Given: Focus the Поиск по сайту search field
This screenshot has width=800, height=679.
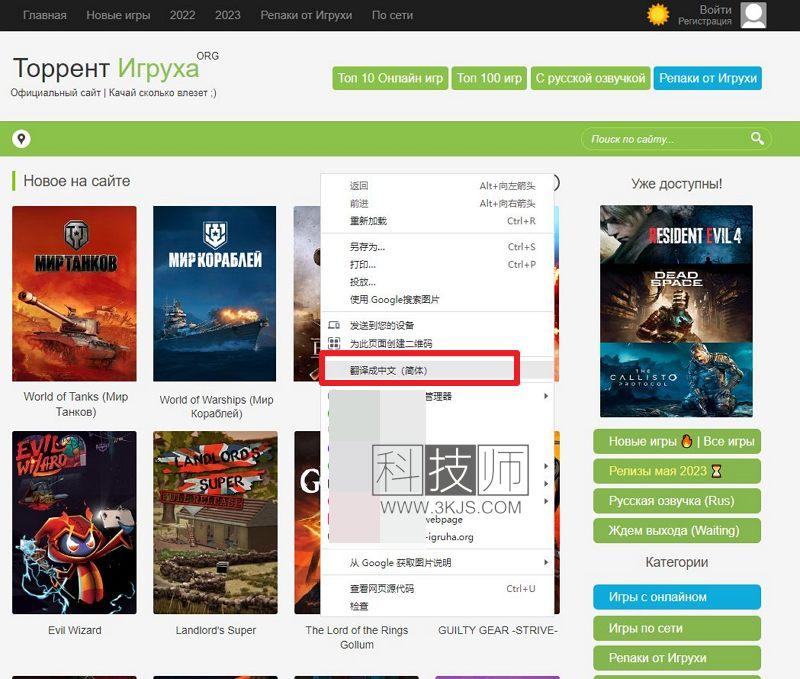Looking at the screenshot, I should 676,139.
